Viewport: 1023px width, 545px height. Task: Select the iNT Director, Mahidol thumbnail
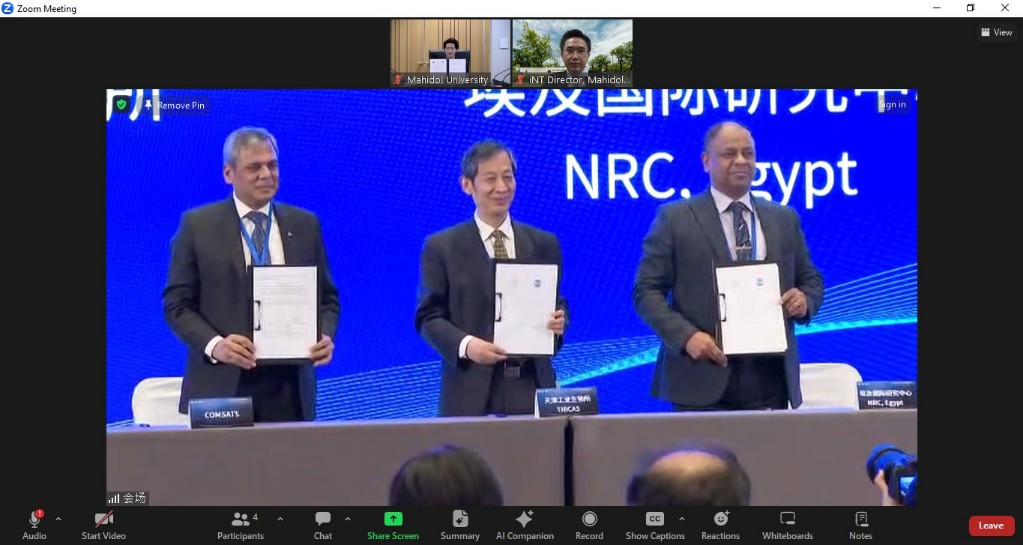572,53
